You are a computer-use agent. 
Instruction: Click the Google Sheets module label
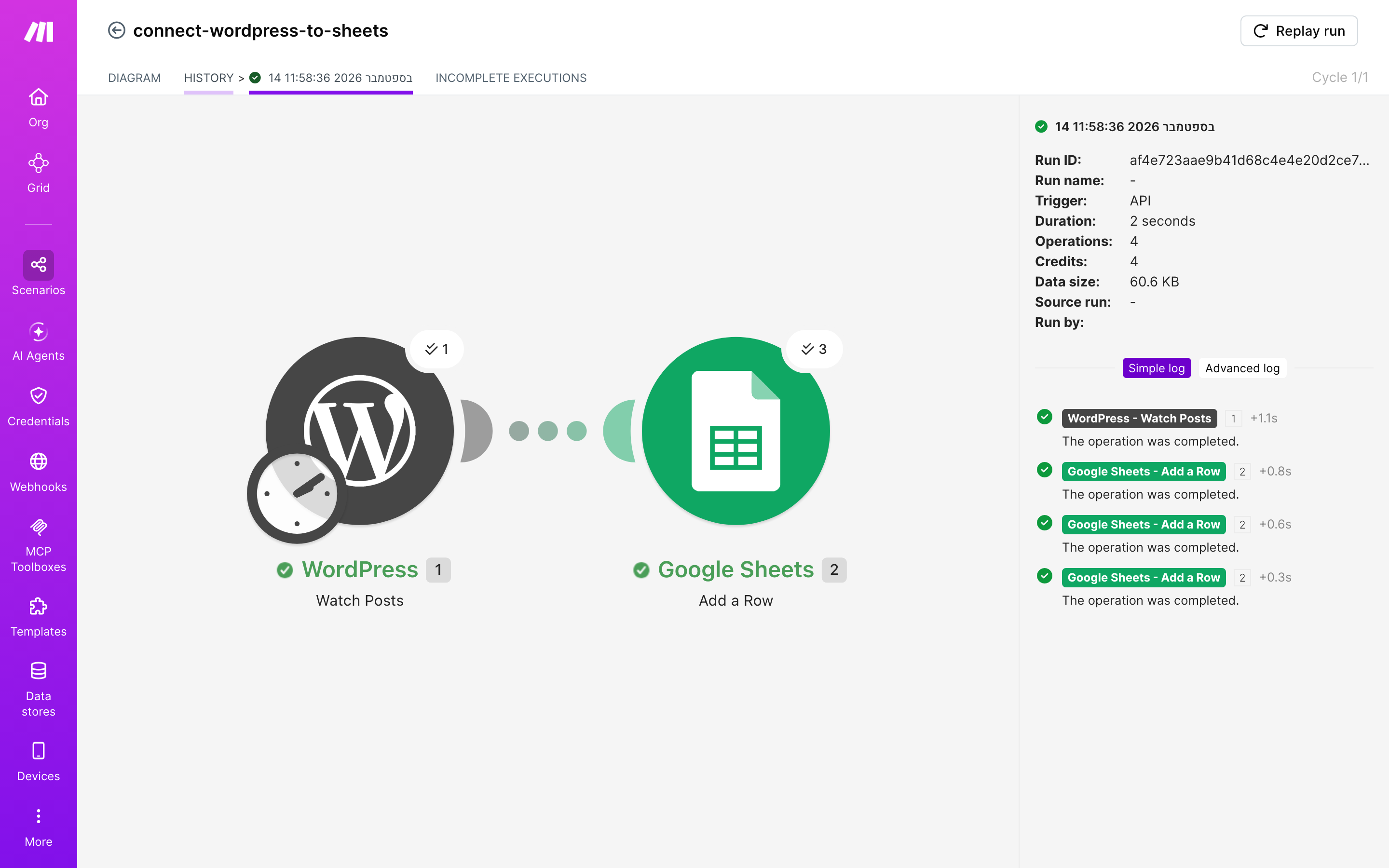point(736,570)
